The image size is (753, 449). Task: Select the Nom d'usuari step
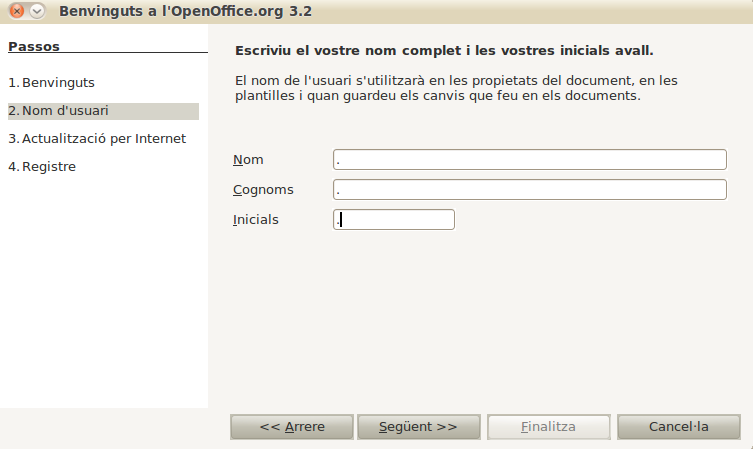point(103,111)
